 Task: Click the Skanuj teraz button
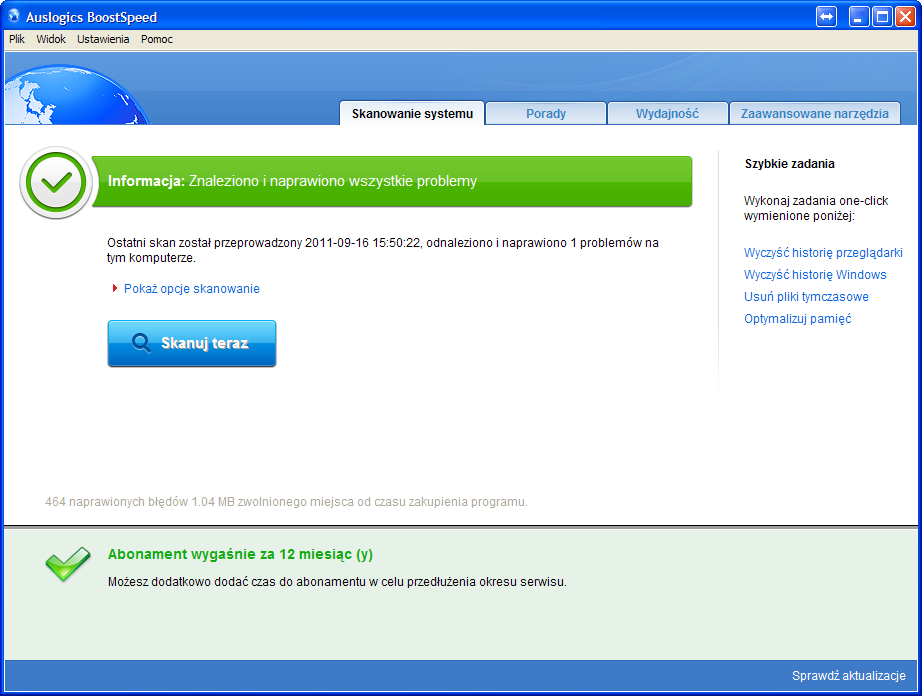(192, 343)
